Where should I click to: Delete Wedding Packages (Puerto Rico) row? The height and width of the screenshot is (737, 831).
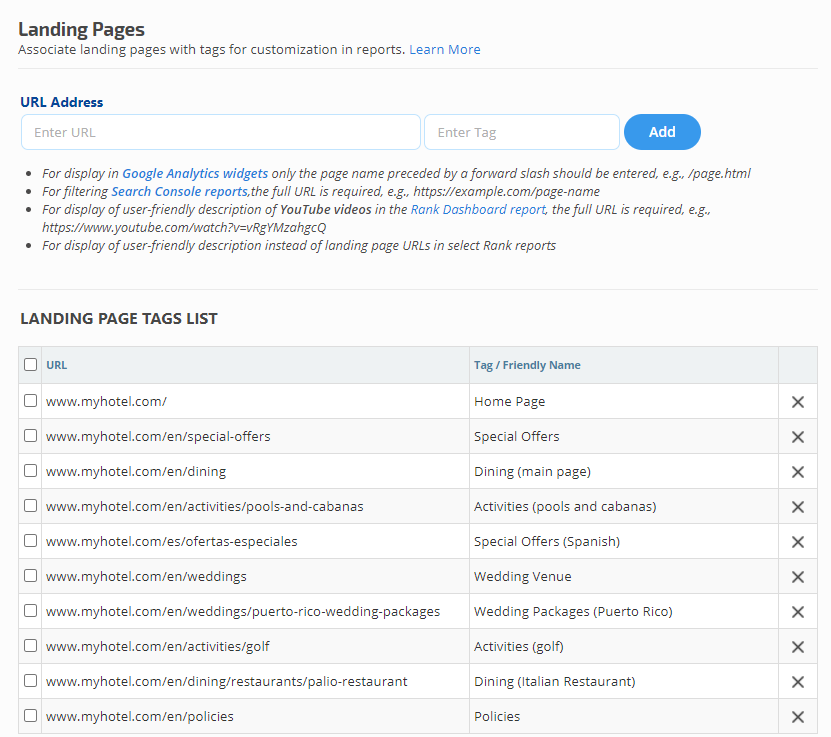[798, 612]
